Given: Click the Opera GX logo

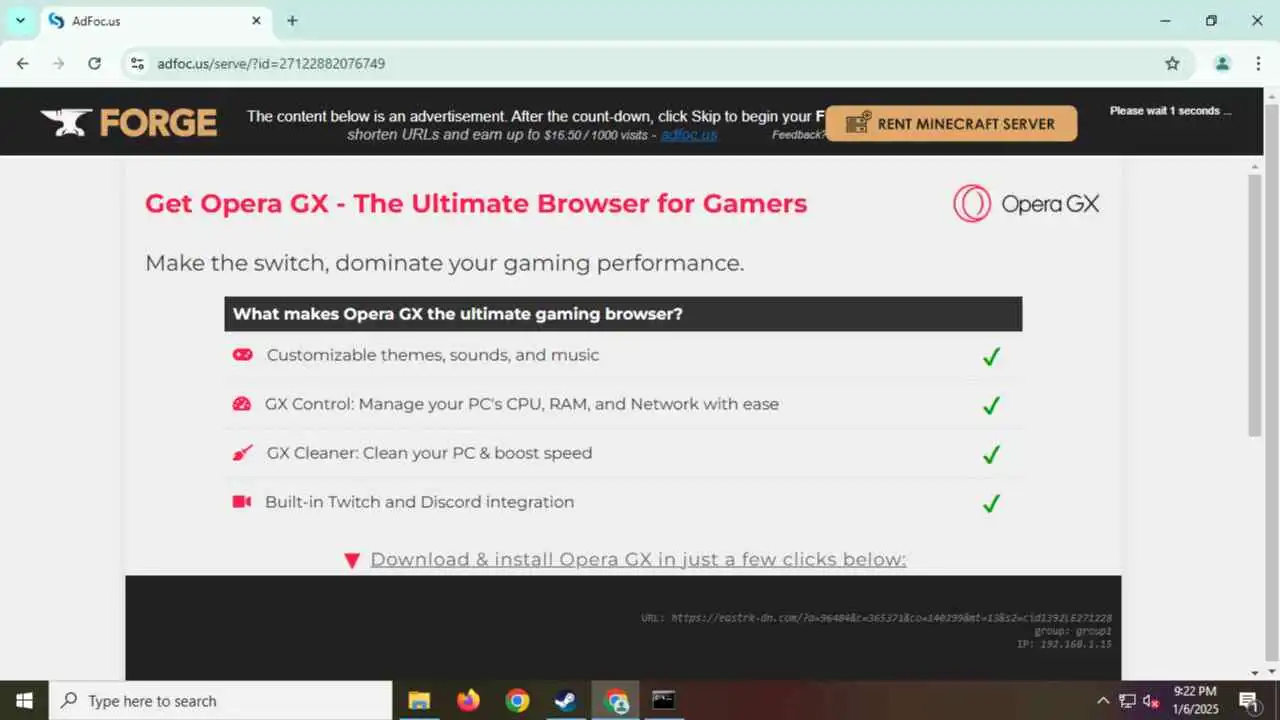Looking at the screenshot, I should [x=1026, y=204].
